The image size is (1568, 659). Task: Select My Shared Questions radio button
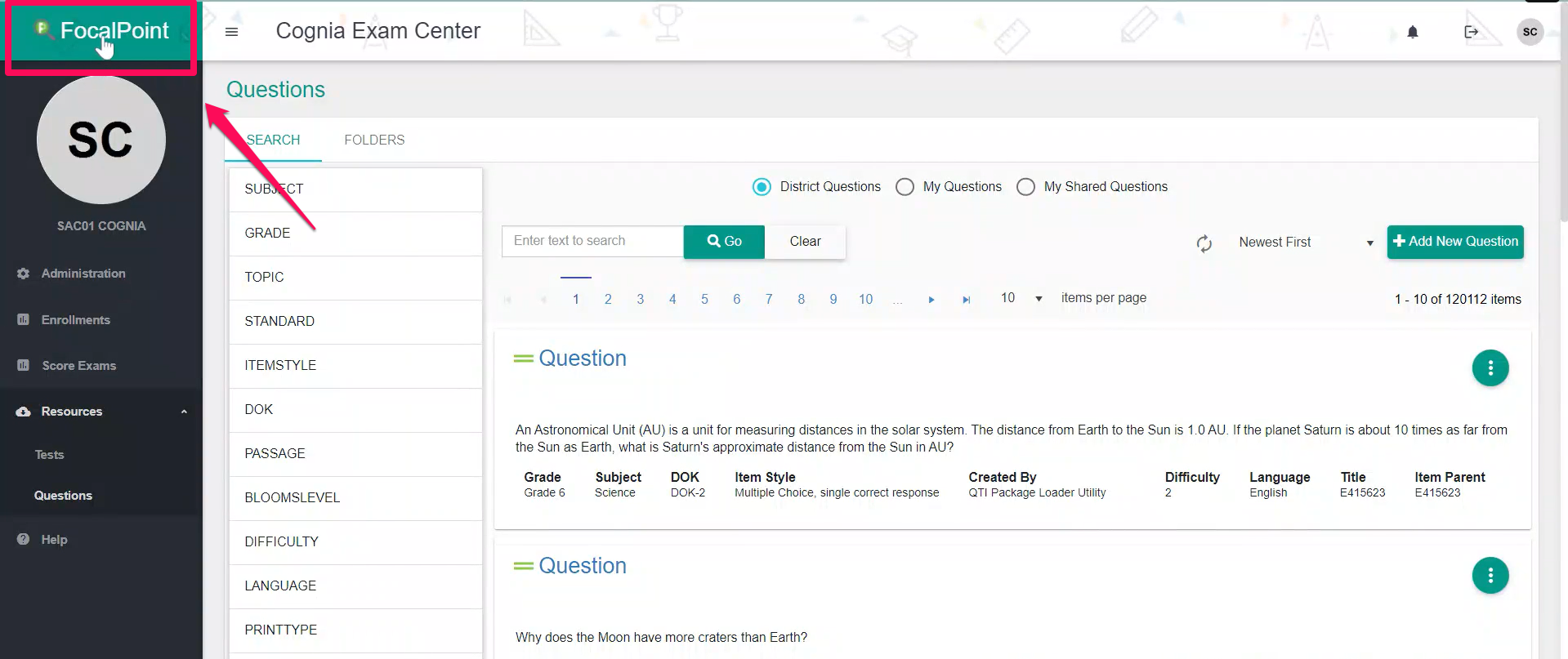pyautogui.click(x=1025, y=187)
